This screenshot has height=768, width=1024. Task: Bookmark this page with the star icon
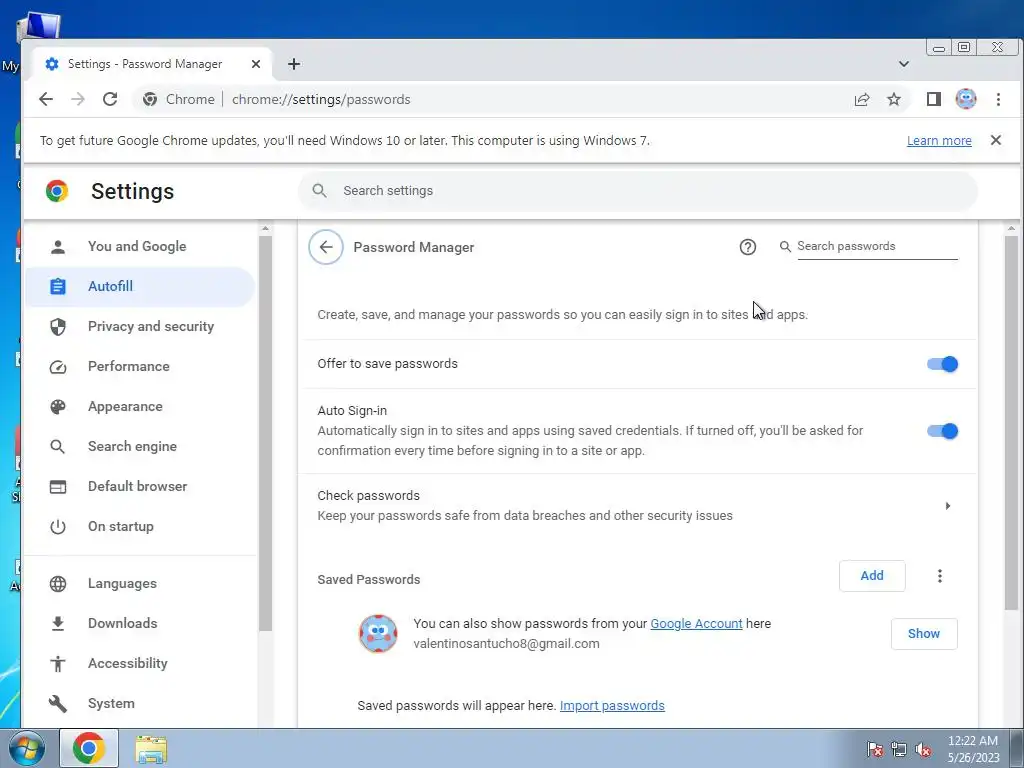coord(894,99)
